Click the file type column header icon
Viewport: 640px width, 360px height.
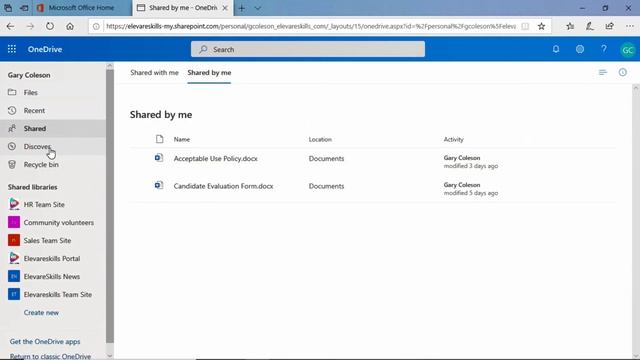click(160, 139)
